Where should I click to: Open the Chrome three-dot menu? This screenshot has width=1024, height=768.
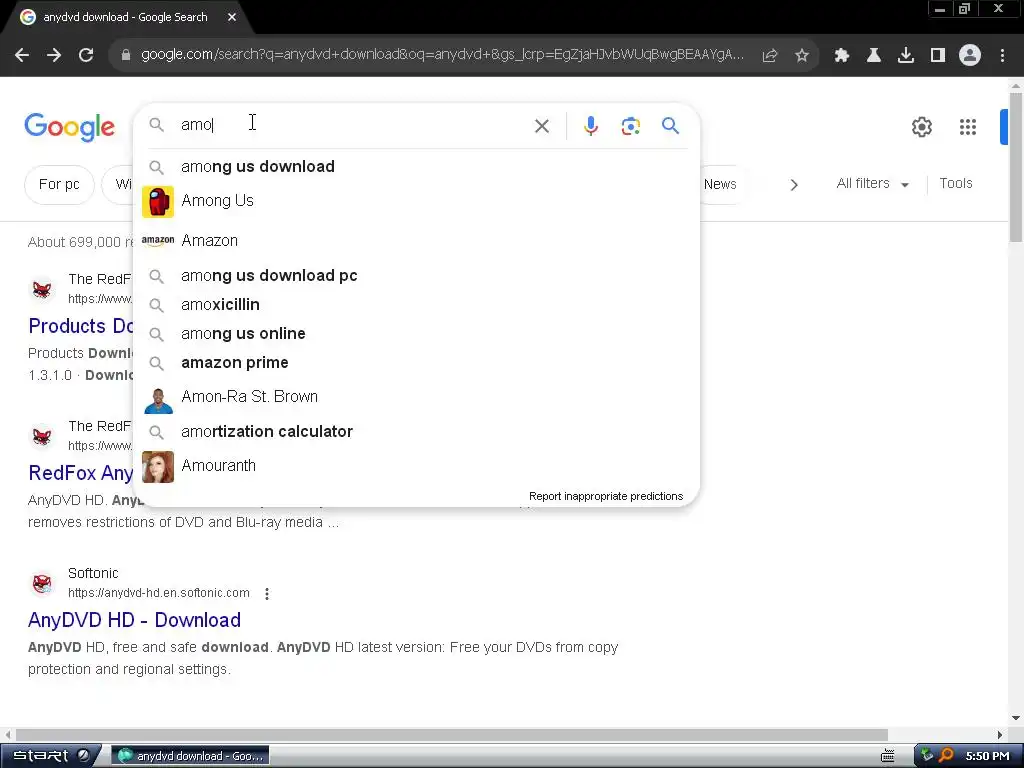click(x=1002, y=56)
